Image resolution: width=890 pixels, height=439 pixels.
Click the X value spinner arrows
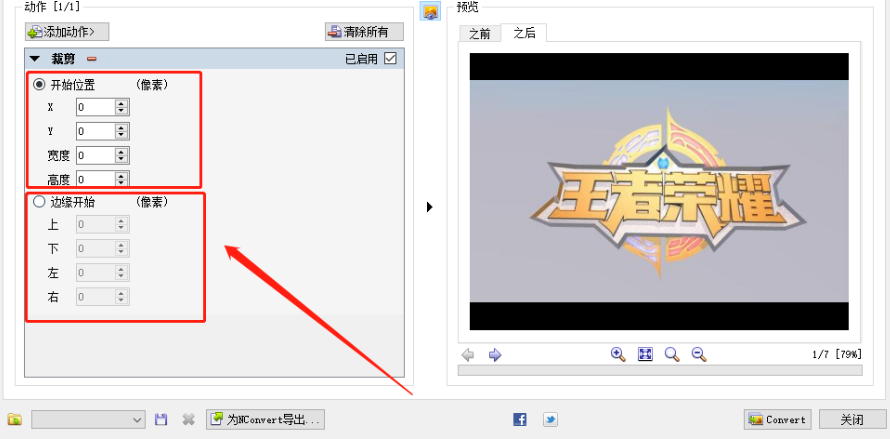(x=121, y=107)
